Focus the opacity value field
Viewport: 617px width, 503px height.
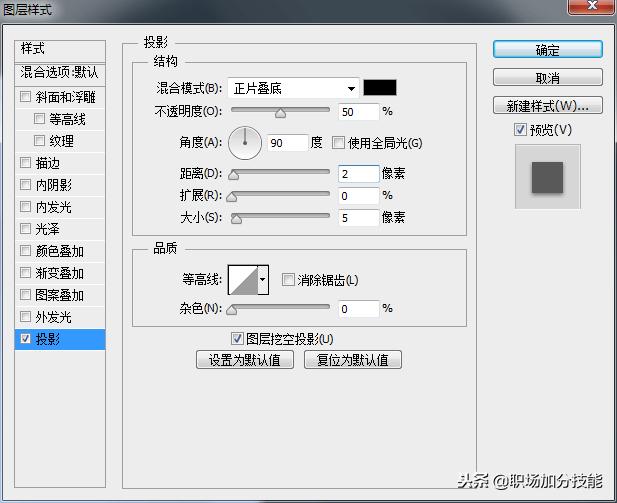tap(358, 112)
